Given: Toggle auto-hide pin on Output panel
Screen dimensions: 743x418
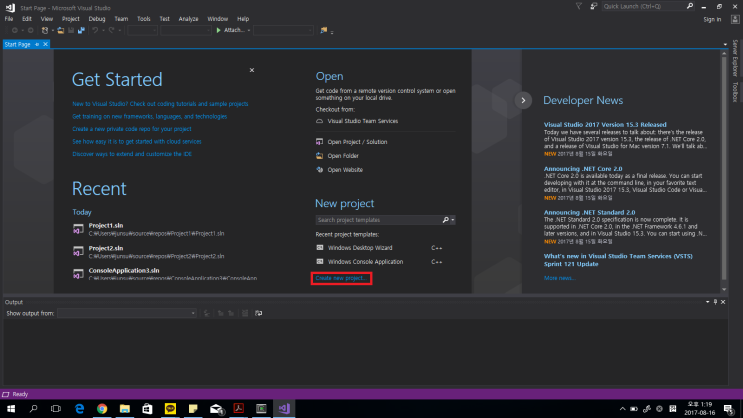Looking at the screenshot, I should click(716, 302).
